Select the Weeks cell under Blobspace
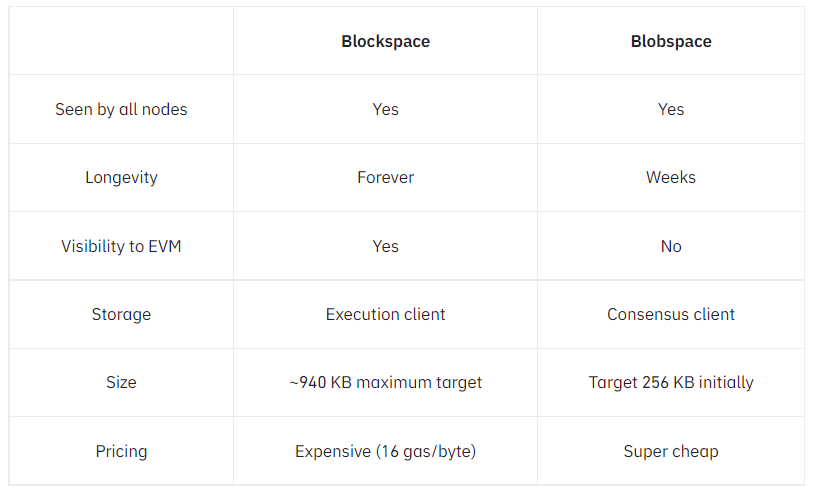Viewport: 816px width, 496px height. coord(670,177)
